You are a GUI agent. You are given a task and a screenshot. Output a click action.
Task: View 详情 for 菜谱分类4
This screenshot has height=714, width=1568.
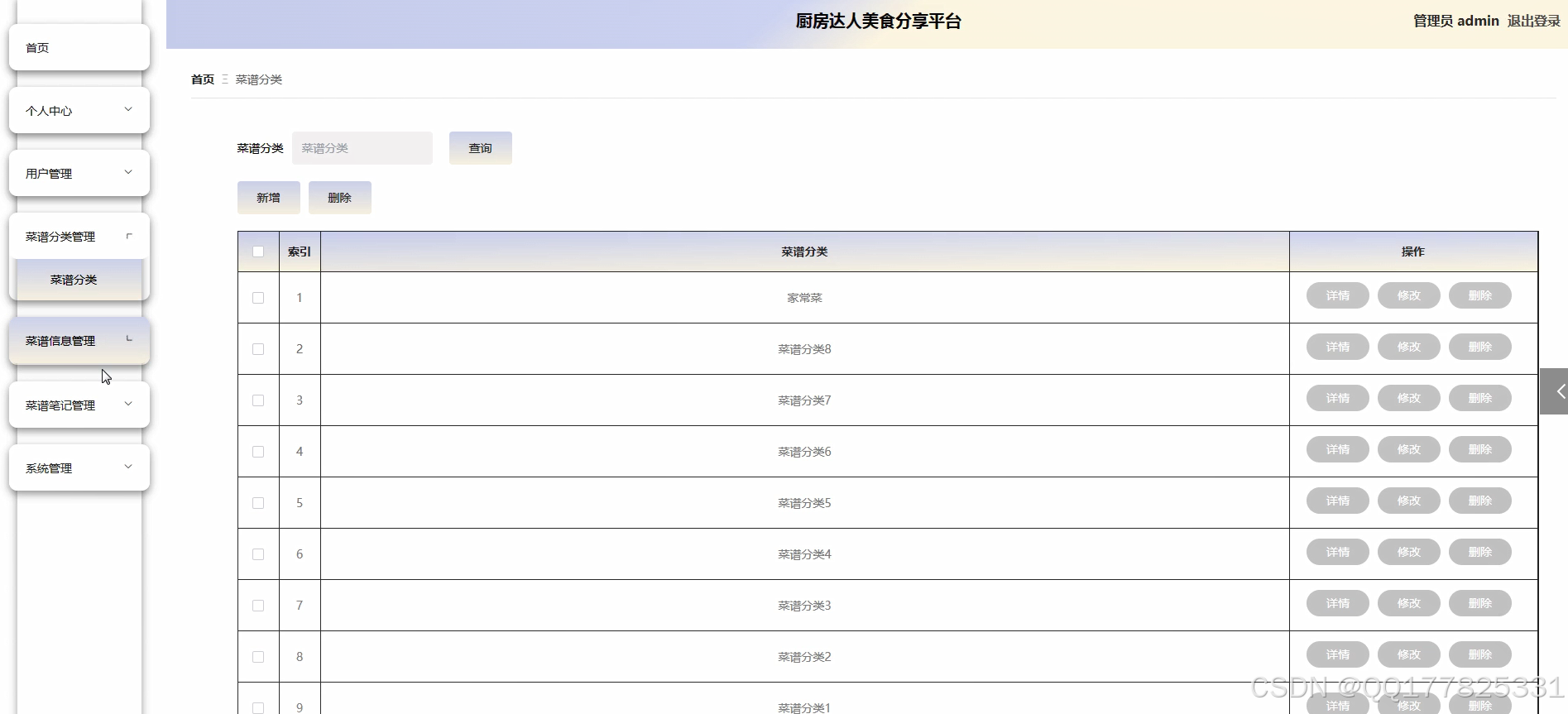1338,552
